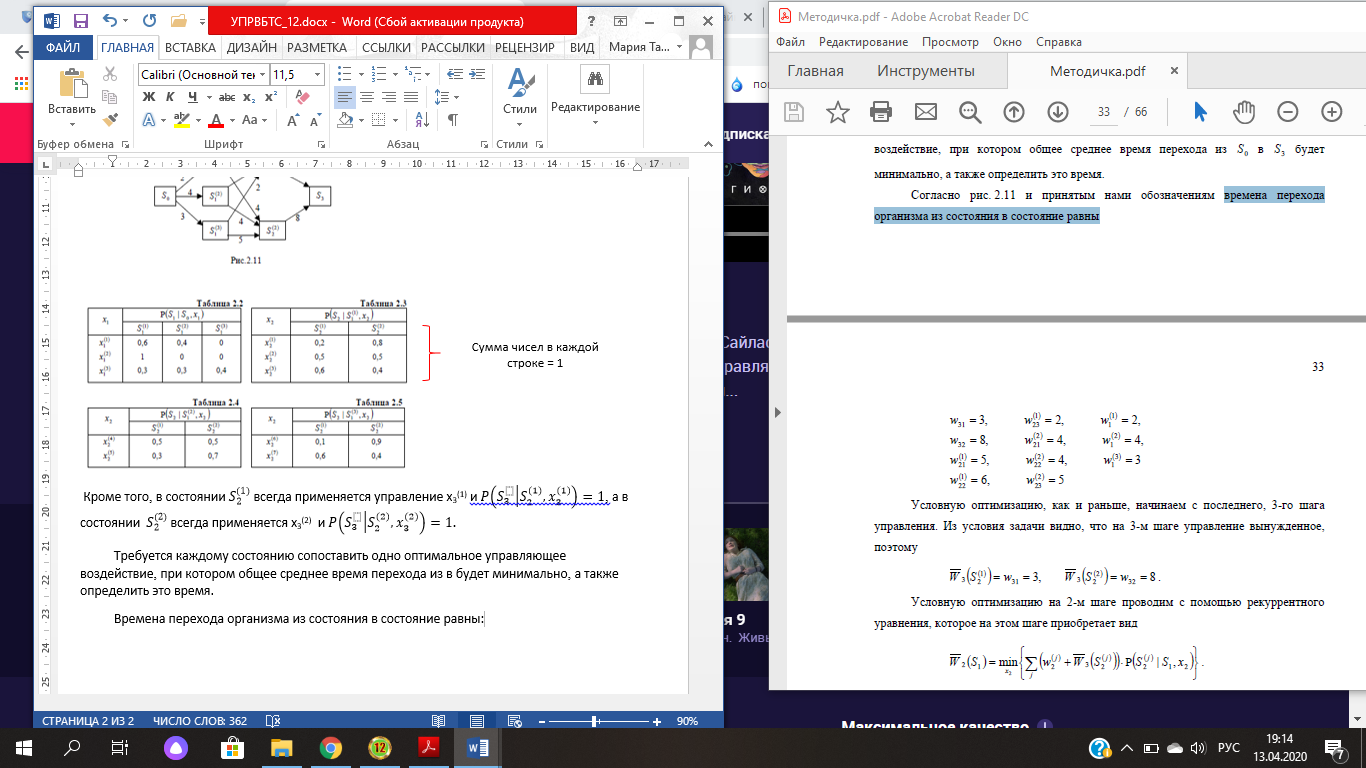The height and width of the screenshot is (768, 1366).
Task: Send PDF by email envelope icon
Action: tap(925, 111)
